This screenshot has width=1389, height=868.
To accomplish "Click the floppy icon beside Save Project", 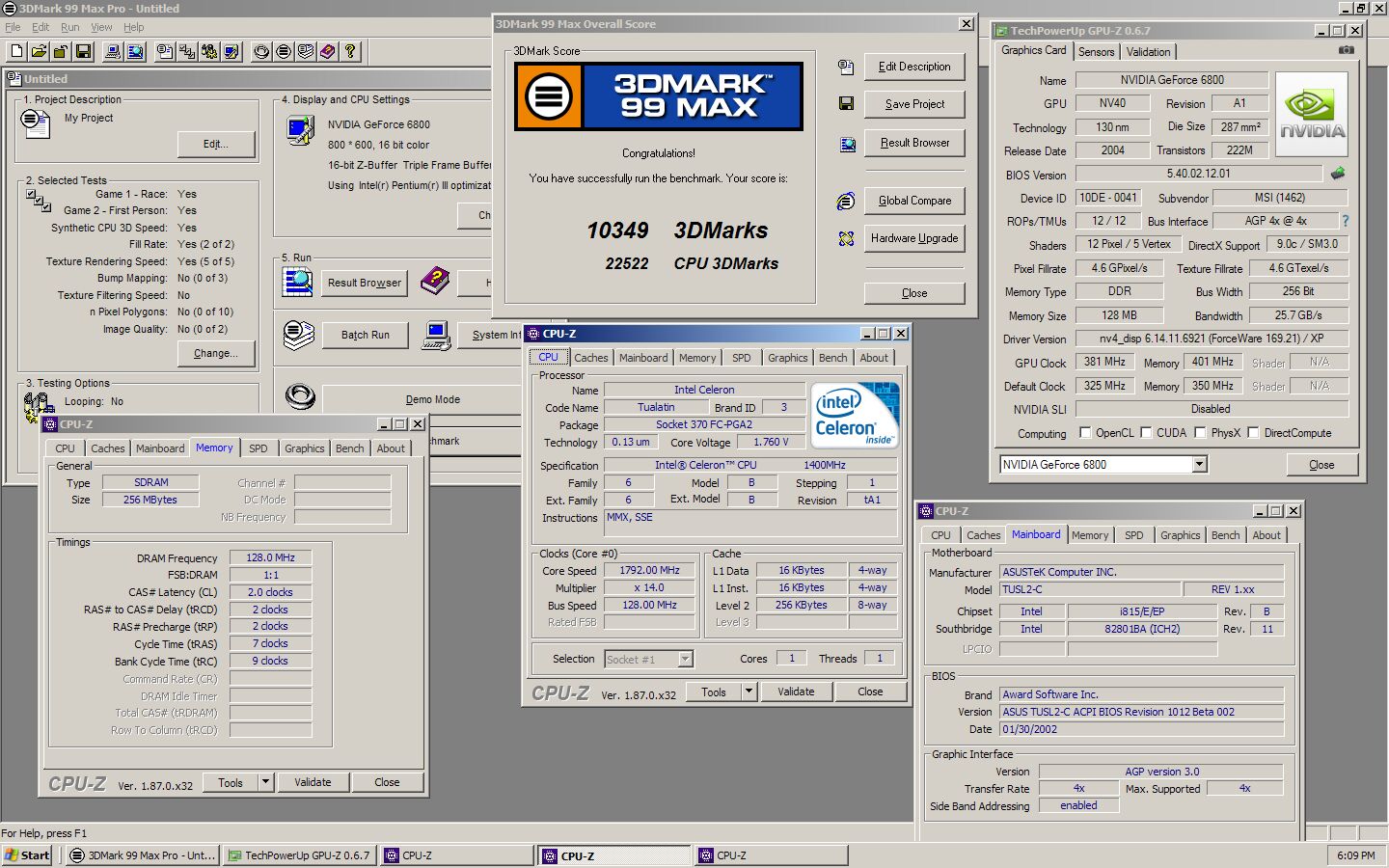I will pos(846,104).
